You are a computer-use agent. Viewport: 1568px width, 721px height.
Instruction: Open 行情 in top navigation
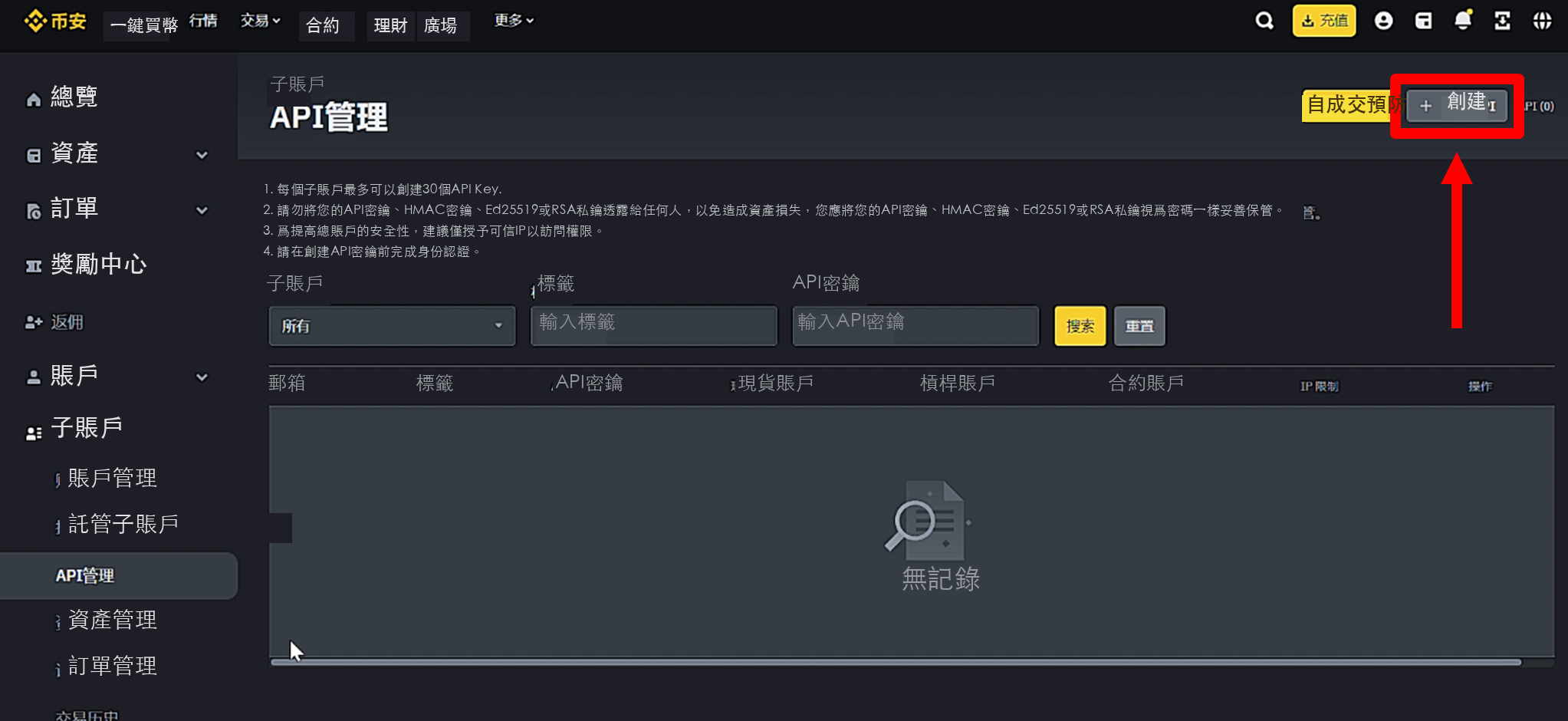click(x=203, y=21)
